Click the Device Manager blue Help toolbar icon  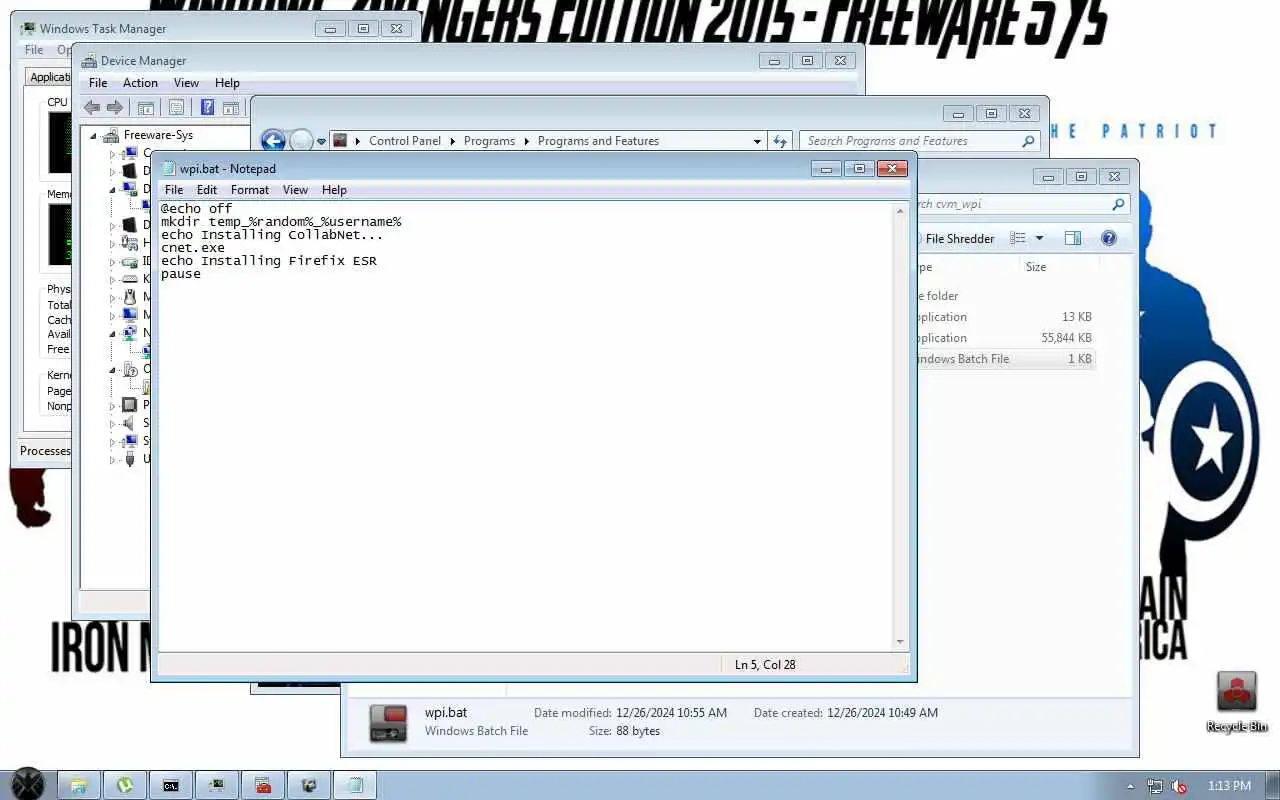(x=207, y=108)
